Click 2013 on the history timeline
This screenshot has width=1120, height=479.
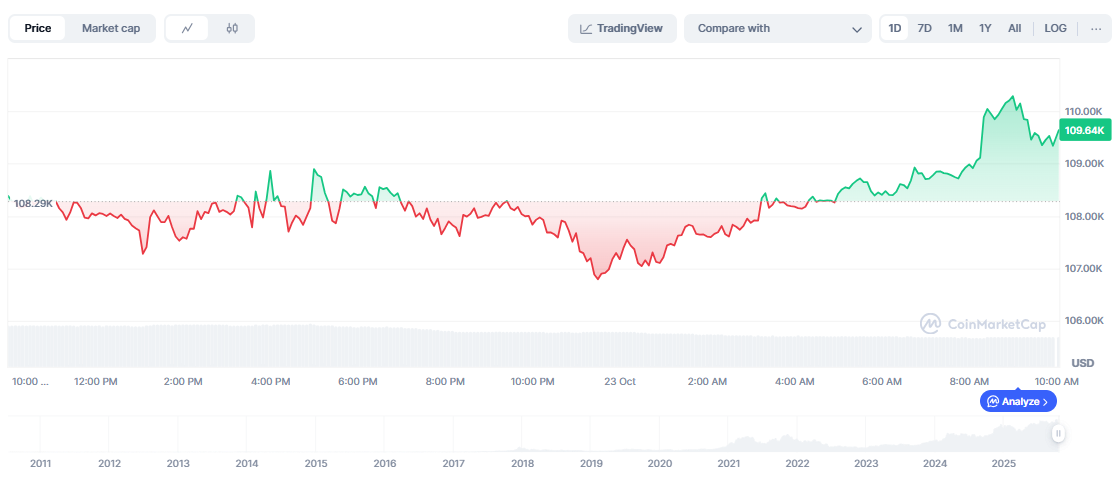[178, 464]
